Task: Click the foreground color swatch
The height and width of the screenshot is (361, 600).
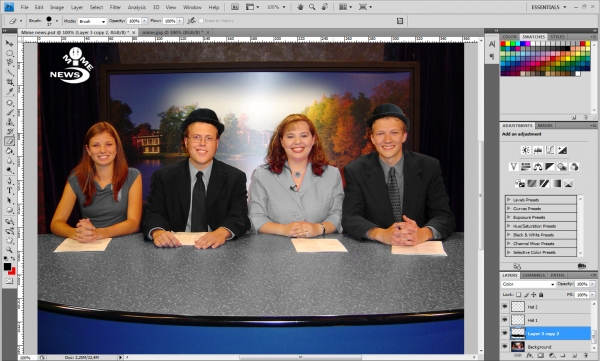Action: pos(7,267)
